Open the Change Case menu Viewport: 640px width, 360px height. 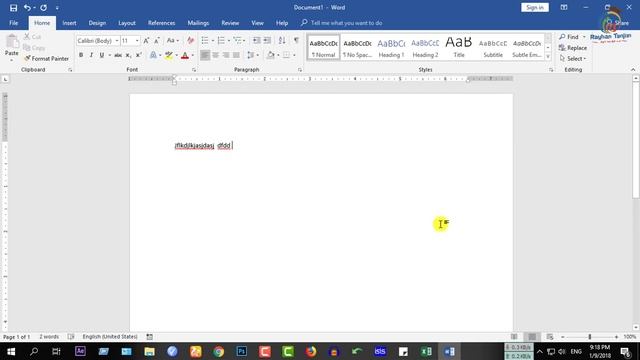point(173,40)
